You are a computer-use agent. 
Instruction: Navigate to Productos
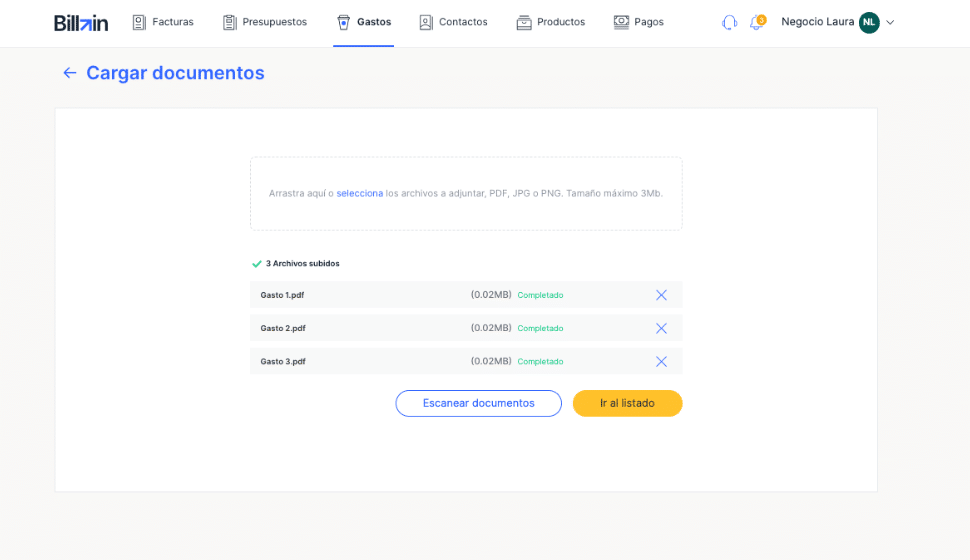[x=550, y=22]
